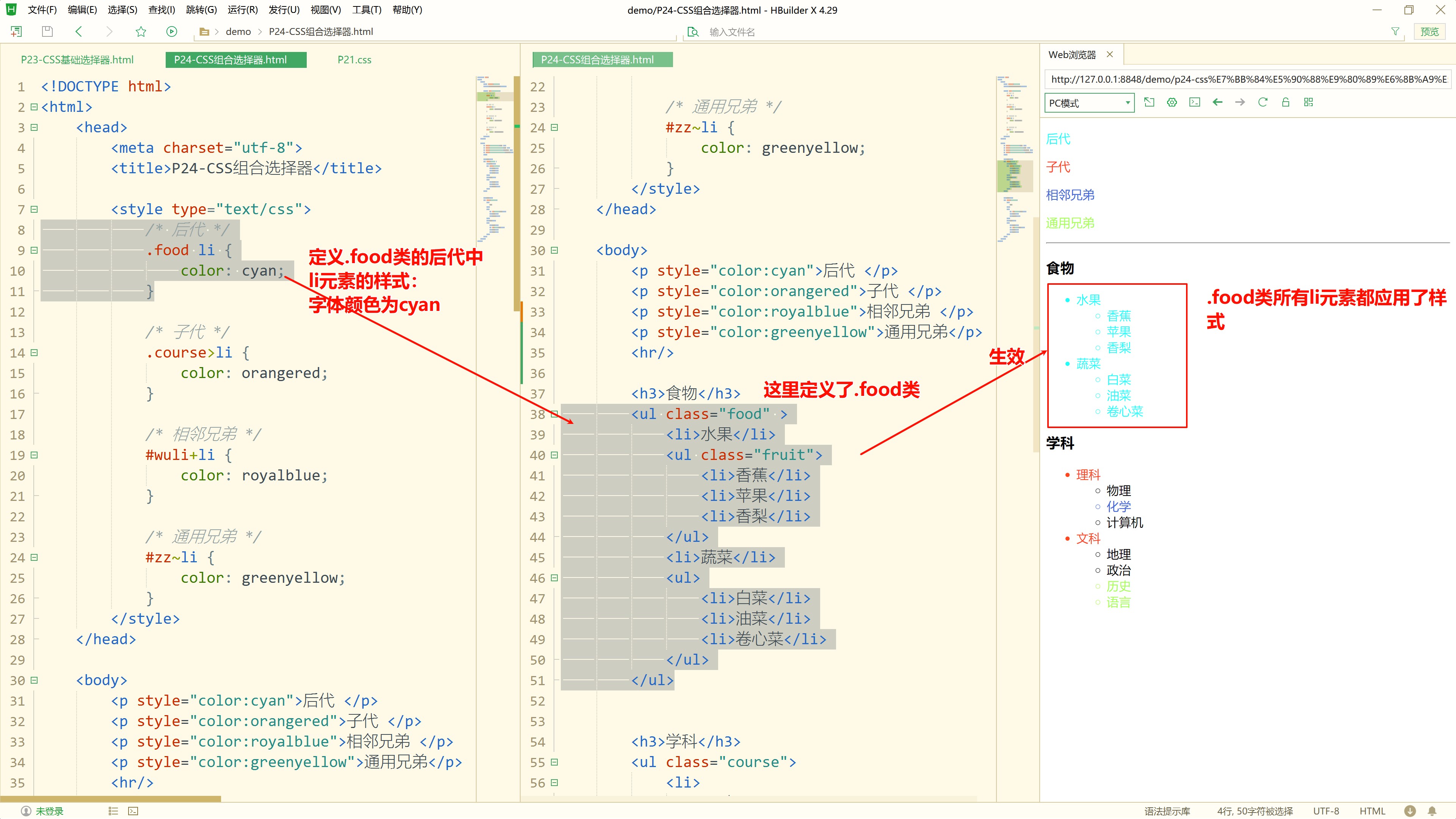The width and height of the screenshot is (1456, 819).
Task: Open web browser settings gear icon
Action: pos(1172,102)
